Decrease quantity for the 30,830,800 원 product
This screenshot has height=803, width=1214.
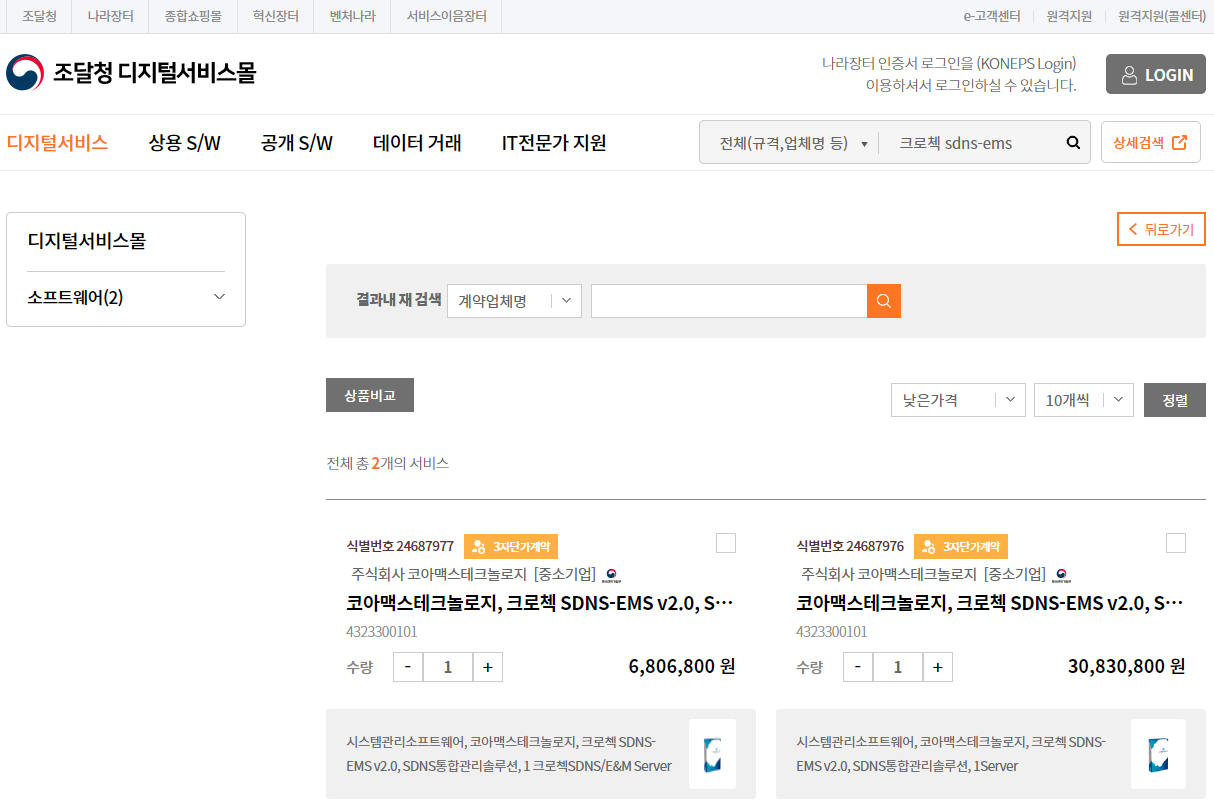[858, 667]
